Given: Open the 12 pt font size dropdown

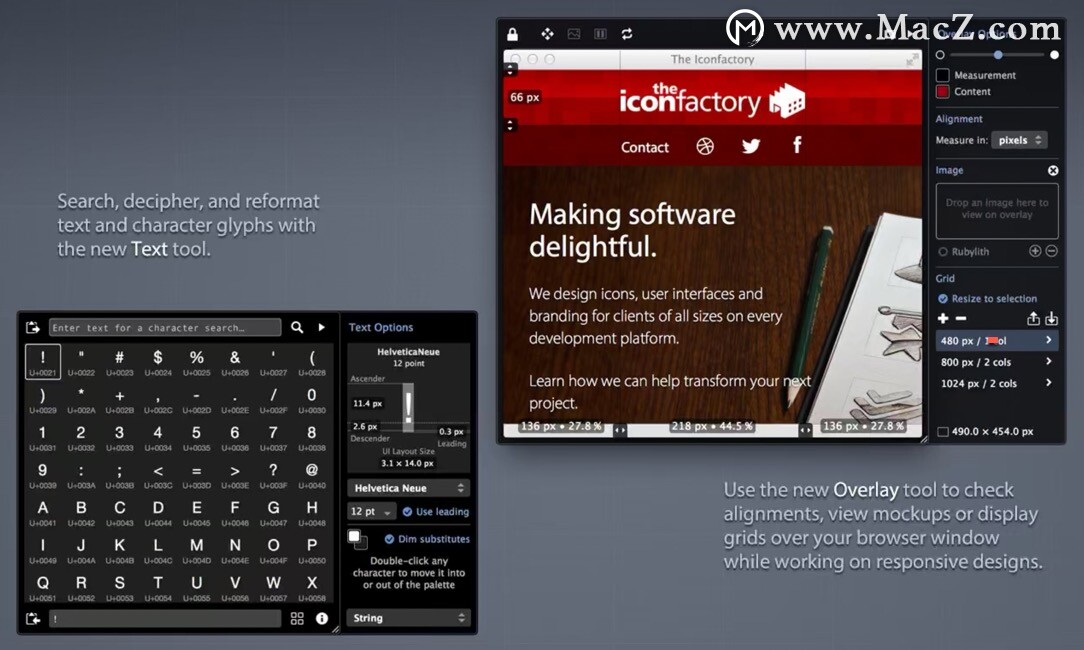Looking at the screenshot, I should point(371,512).
